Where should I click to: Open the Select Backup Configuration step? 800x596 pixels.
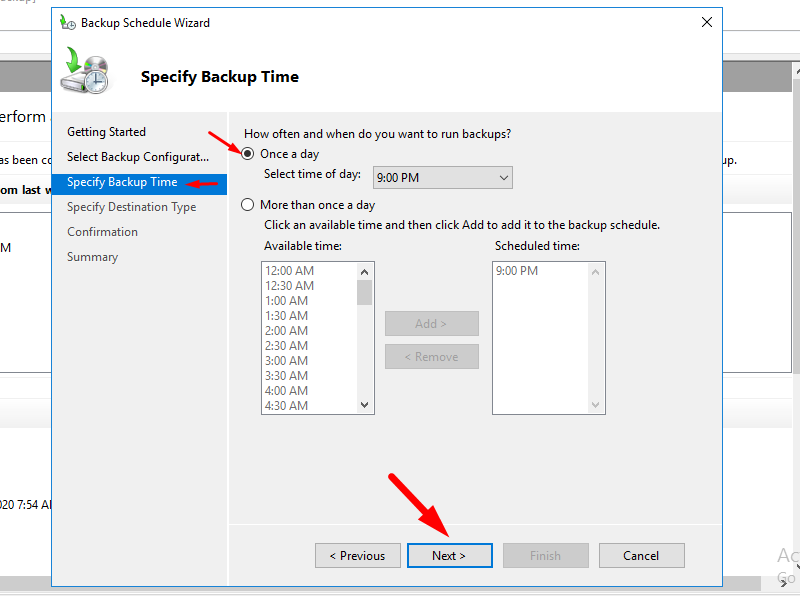[137, 157]
